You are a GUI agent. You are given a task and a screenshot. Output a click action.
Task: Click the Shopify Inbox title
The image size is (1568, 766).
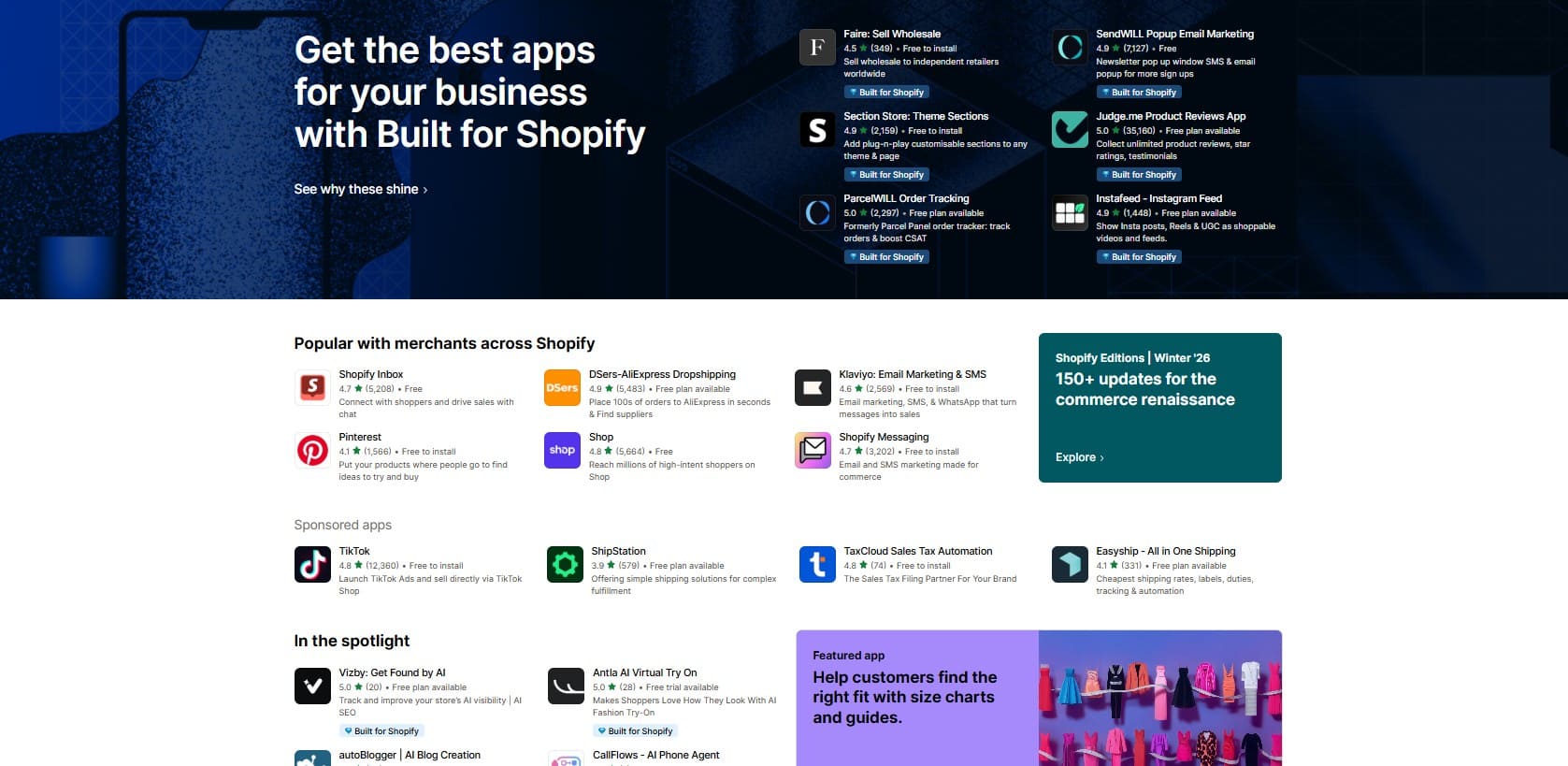point(370,374)
